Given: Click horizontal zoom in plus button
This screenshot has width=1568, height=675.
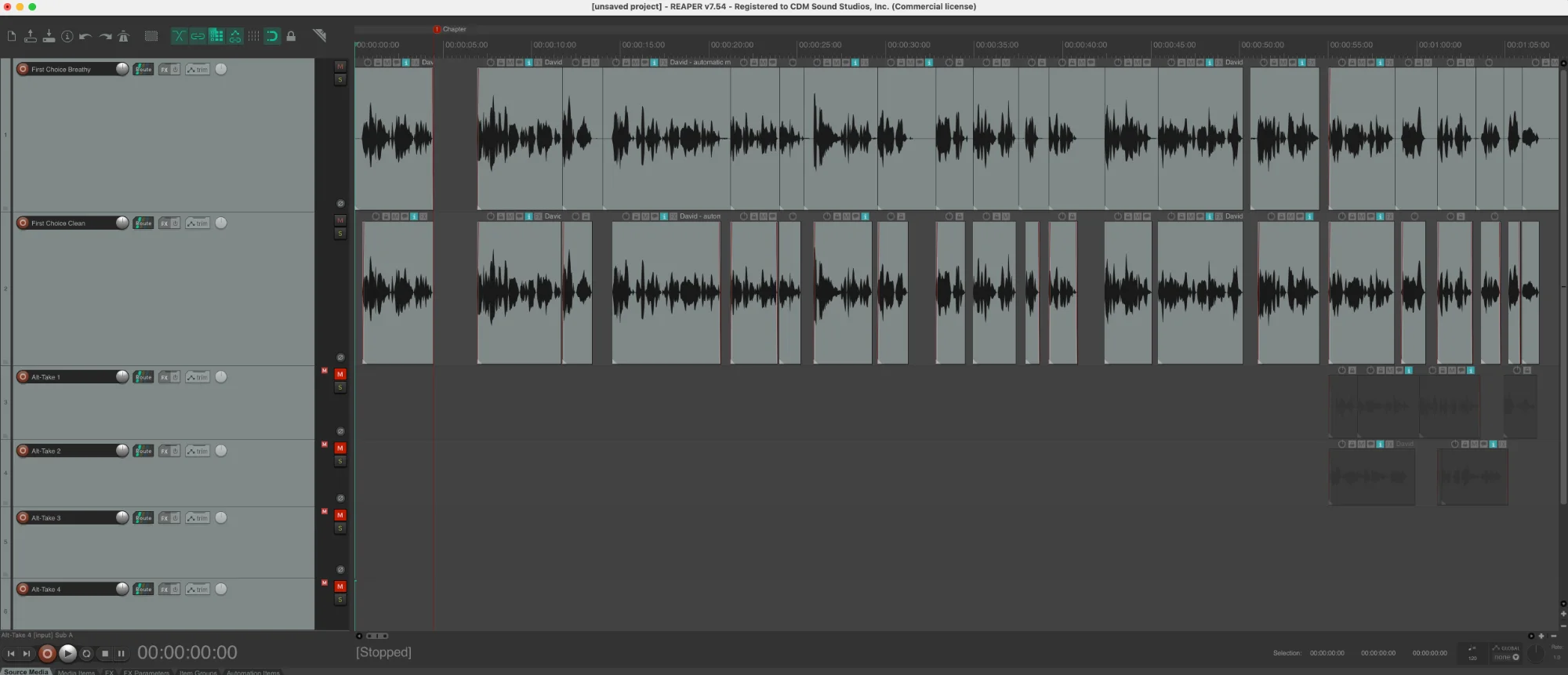Looking at the screenshot, I should [1541, 636].
